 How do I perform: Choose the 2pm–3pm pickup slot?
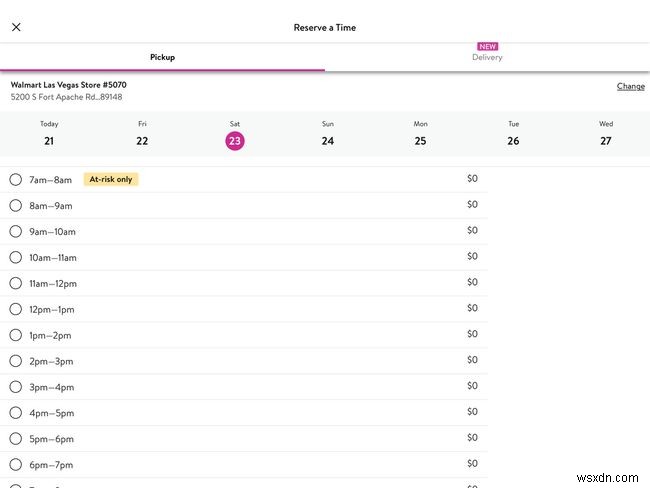point(16,361)
